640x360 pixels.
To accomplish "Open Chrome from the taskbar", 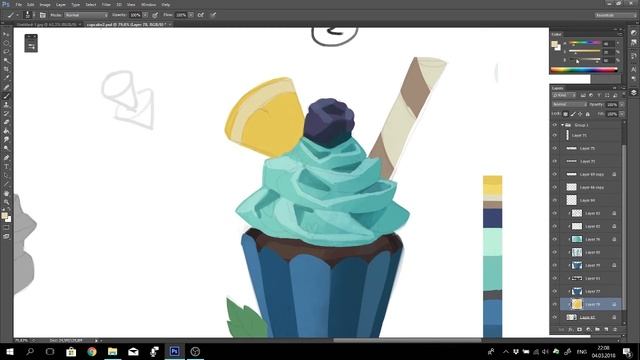I will click(91, 351).
